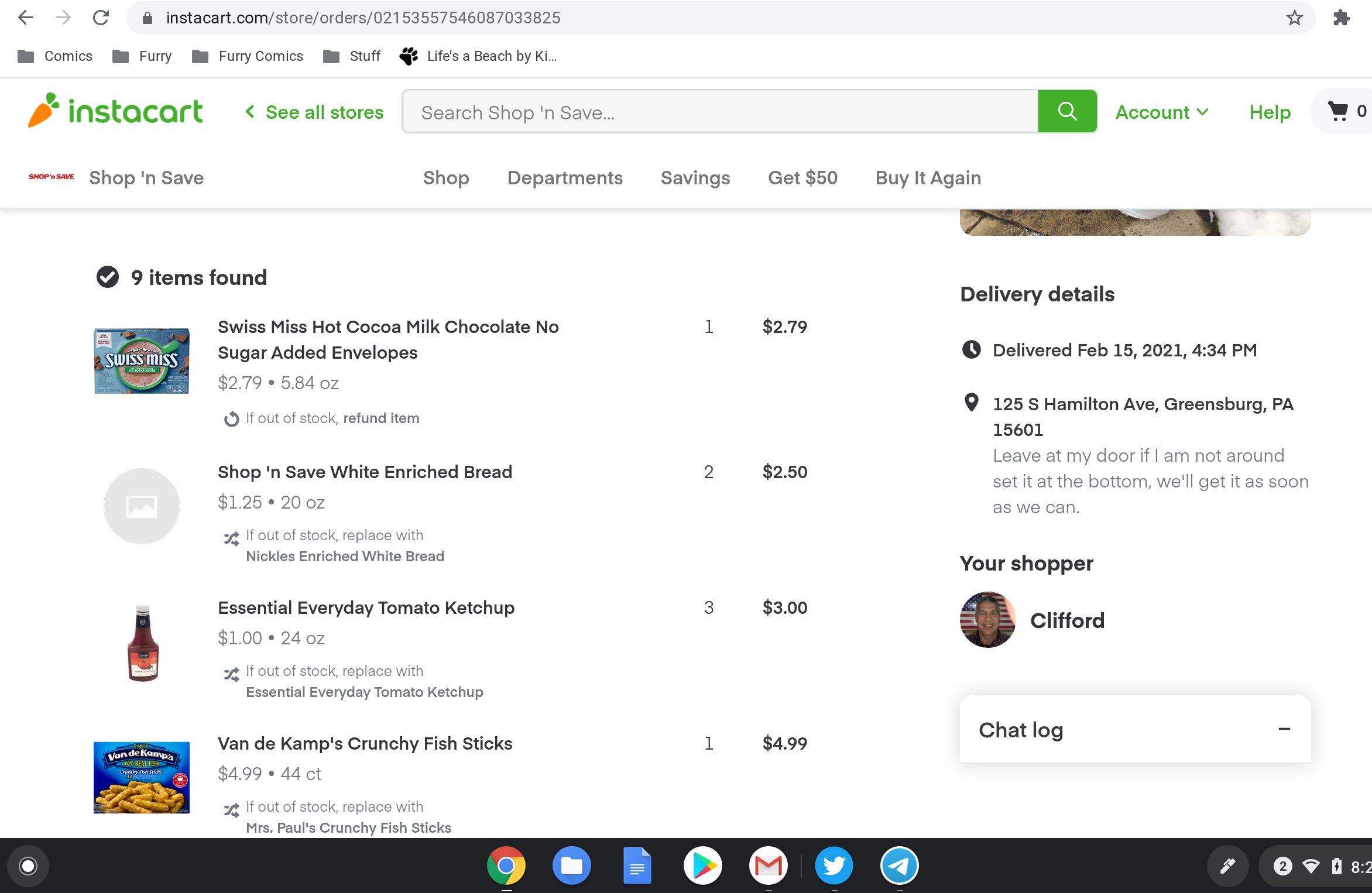Open the system status tray

click(1316, 866)
